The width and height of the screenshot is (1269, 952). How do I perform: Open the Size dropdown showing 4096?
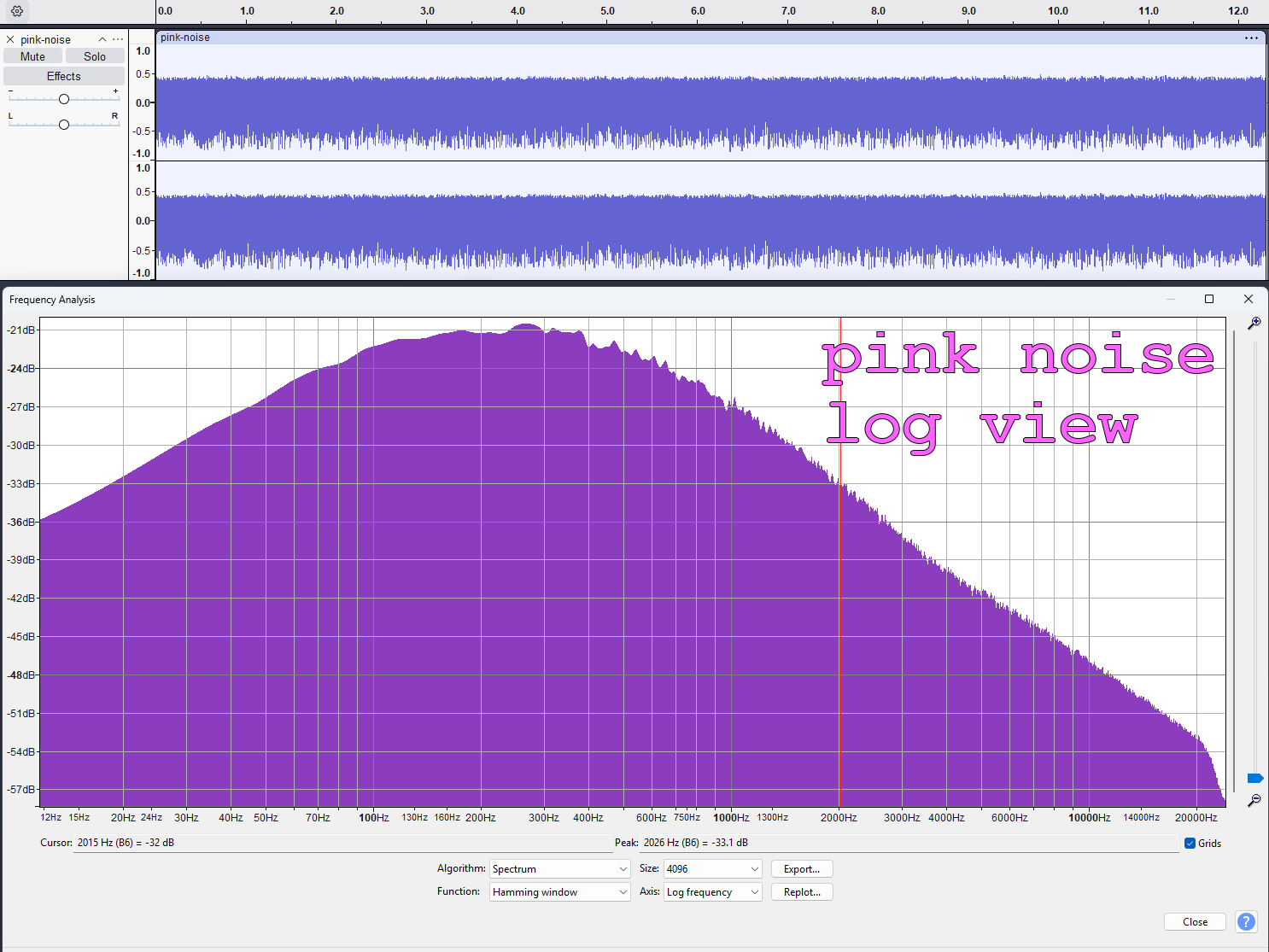tap(712, 868)
